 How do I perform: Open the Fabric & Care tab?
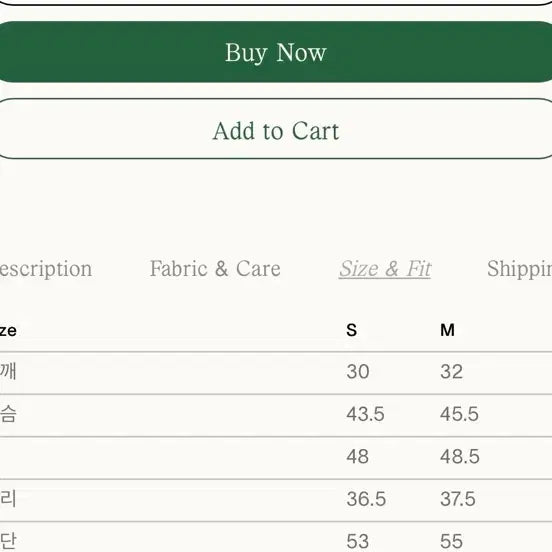pos(215,269)
